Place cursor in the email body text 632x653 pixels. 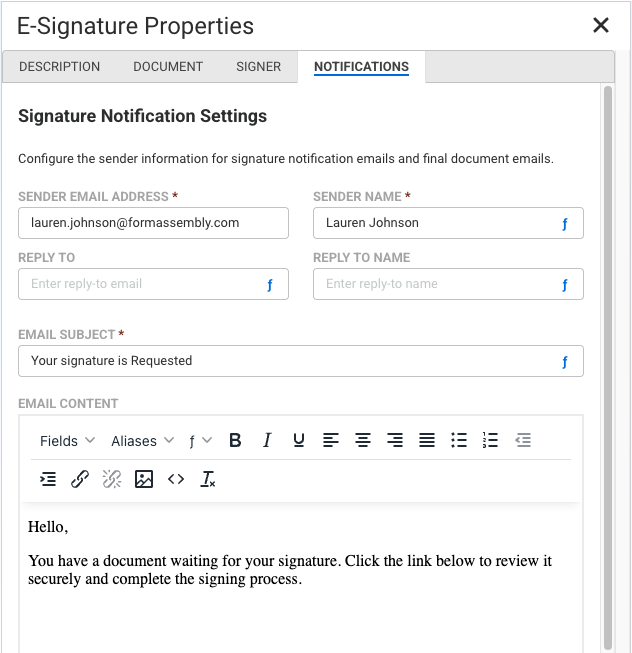(x=290, y=570)
